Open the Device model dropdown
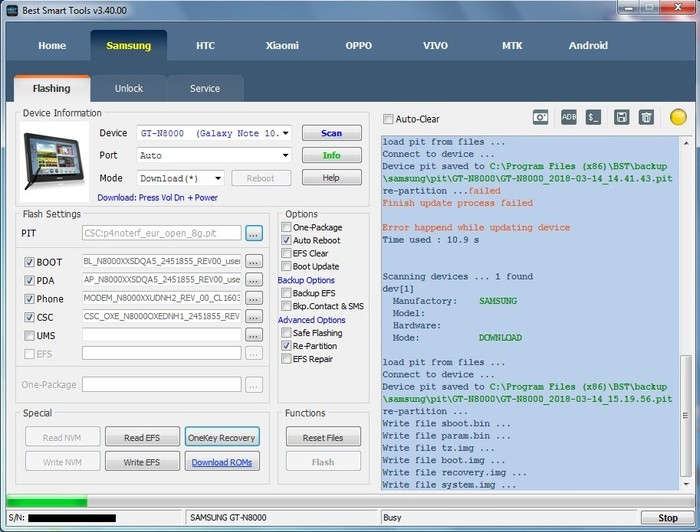700x532 pixels. tap(214, 133)
